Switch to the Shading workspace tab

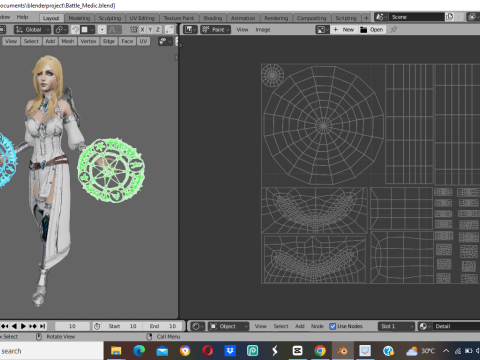tap(213, 18)
